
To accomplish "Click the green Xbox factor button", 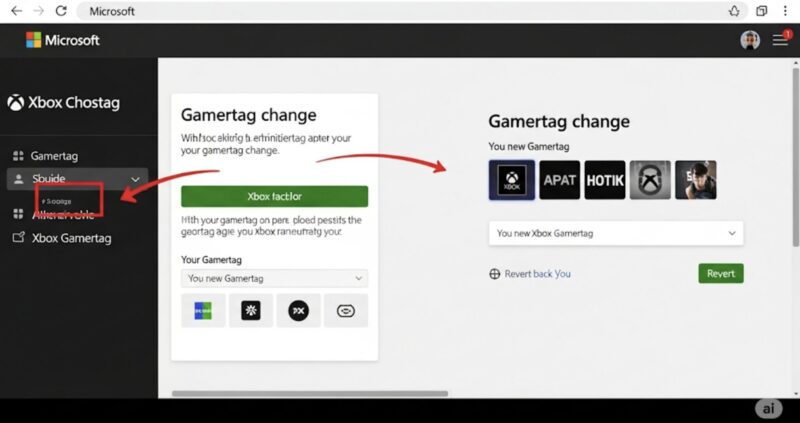I will [274, 196].
